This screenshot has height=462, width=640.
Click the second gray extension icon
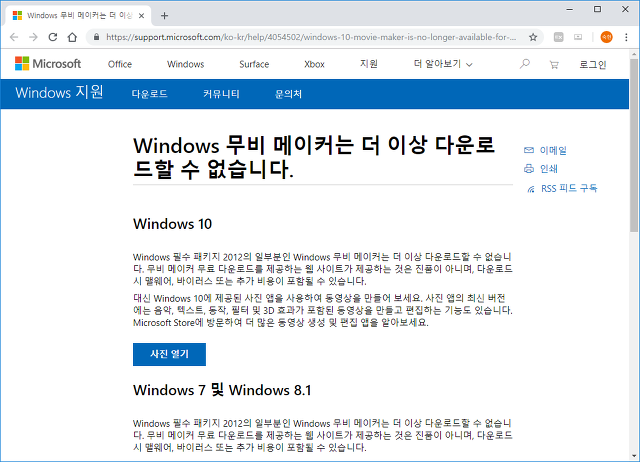[x=578, y=37]
